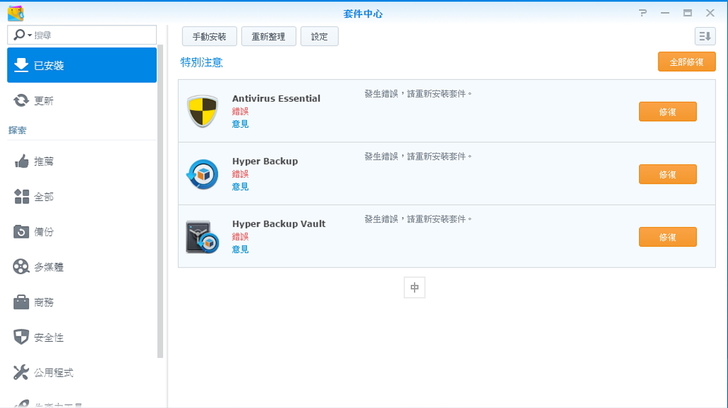
Task: Click the 錯誤 error status of Antivirus Essential
Action: (240, 111)
